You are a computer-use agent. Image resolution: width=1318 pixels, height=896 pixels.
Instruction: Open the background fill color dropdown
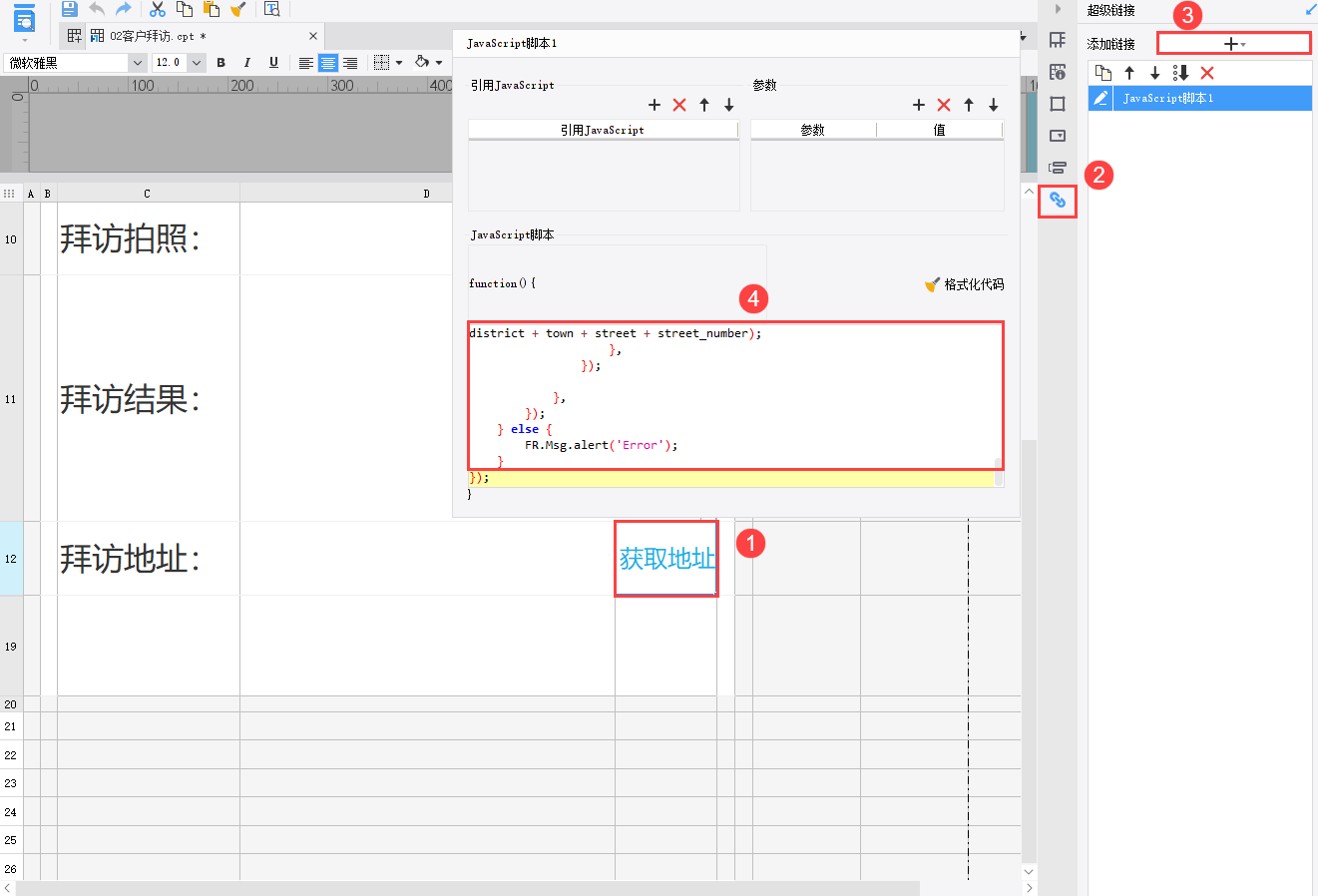click(x=439, y=63)
